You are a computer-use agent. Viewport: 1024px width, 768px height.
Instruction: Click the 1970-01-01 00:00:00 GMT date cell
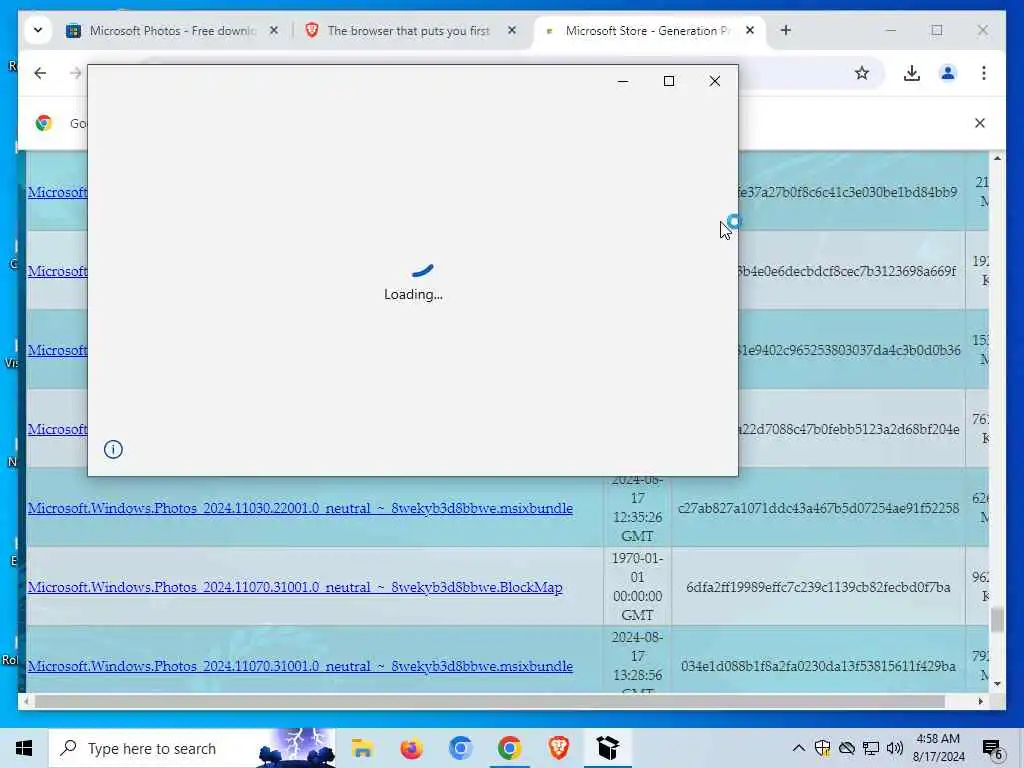637,586
